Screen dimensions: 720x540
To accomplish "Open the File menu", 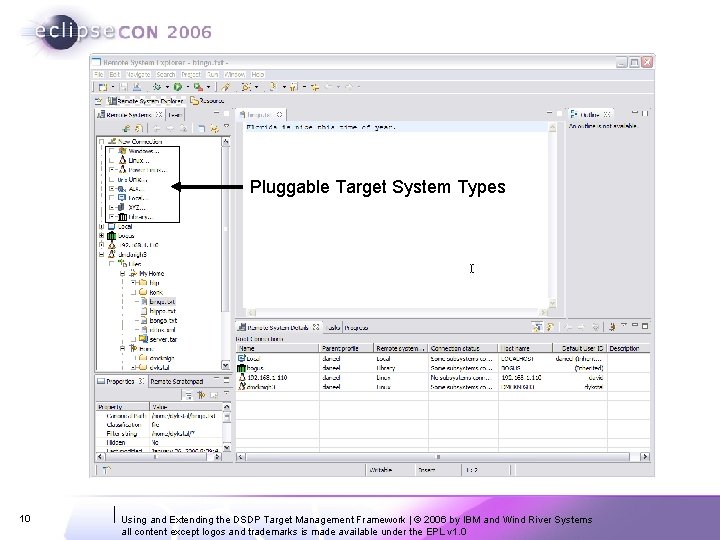I will [98, 74].
